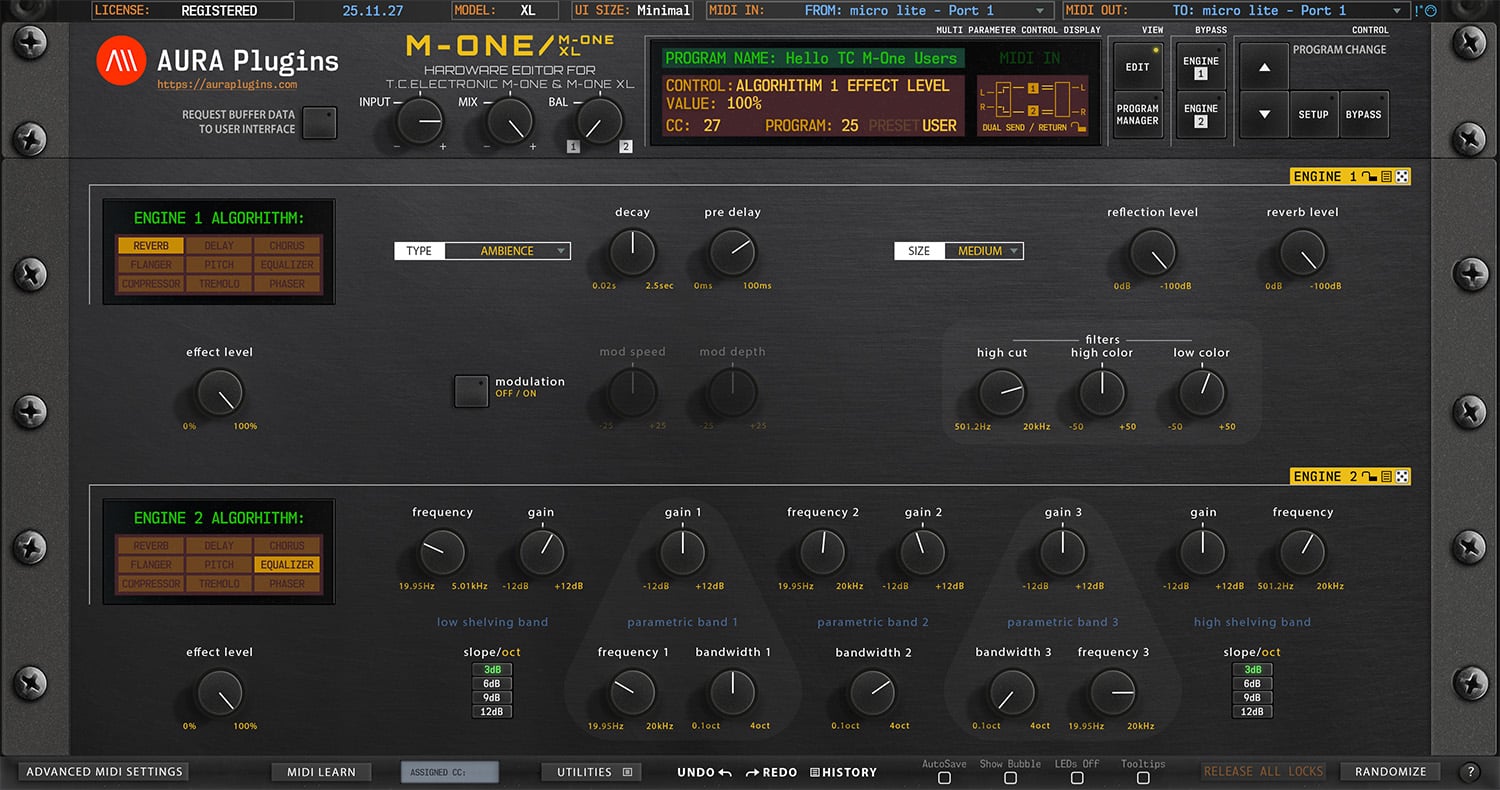Screen dimensions: 1500x790
Task: Switch to the PROGRAM MANAGER view
Action: coord(1138,114)
